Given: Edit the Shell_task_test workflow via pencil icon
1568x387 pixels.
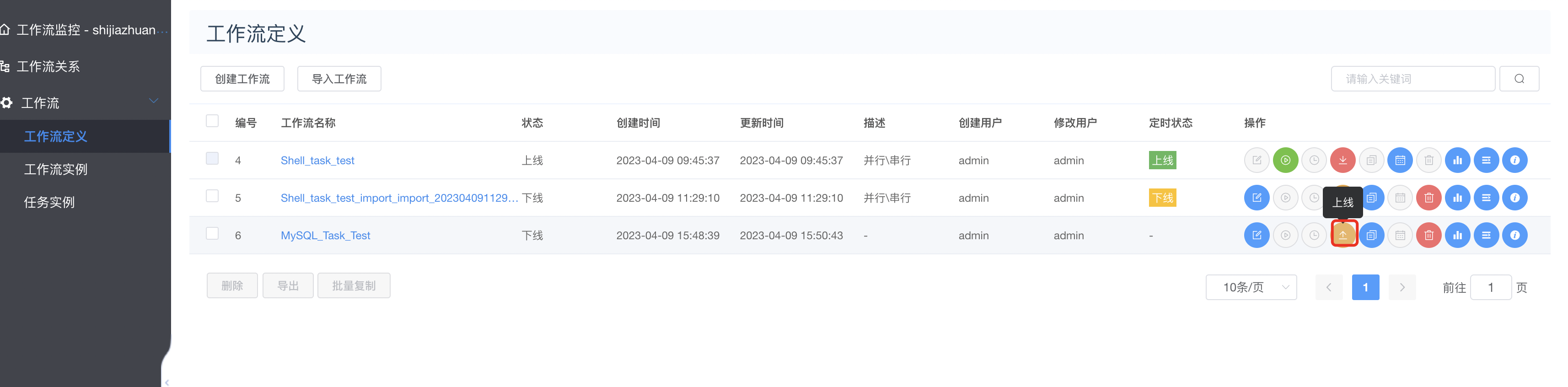Looking at the screenshot, I should [x=1257, y=161].
